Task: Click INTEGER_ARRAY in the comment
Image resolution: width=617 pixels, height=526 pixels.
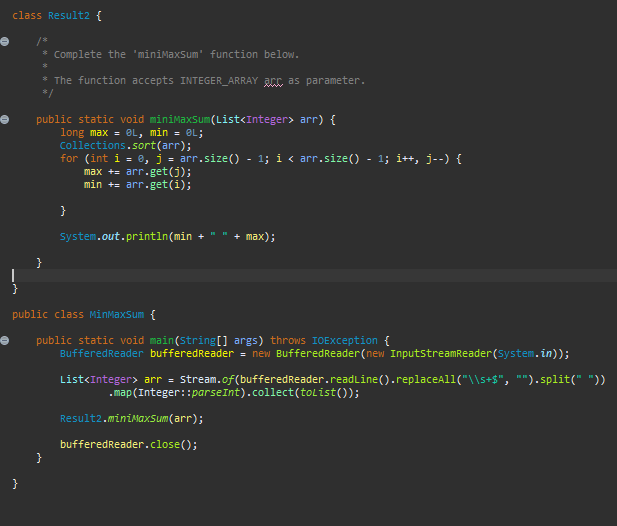Action: pyautogui.click(x=219, y=81)
